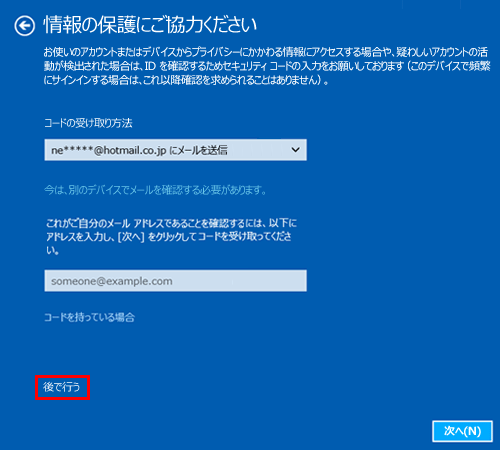The width and height of the screenshot is (500, 450).
Task: Open the コードを持っている場合 link
Action: tap(89, 317)
